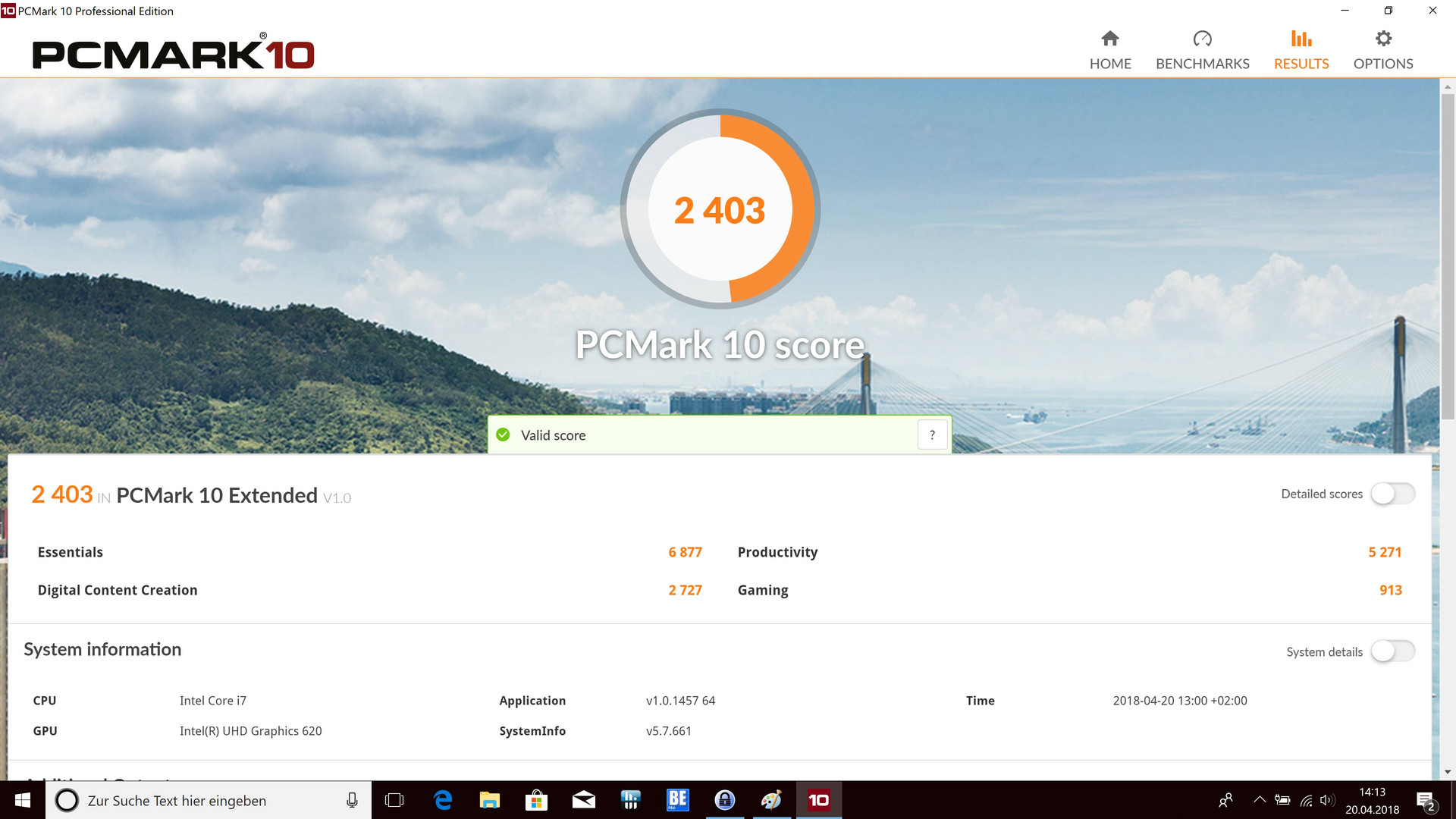Click the OPTIONS gear icon
The width and height of the screenshot is (1456, 819).
pos(1383,38)
